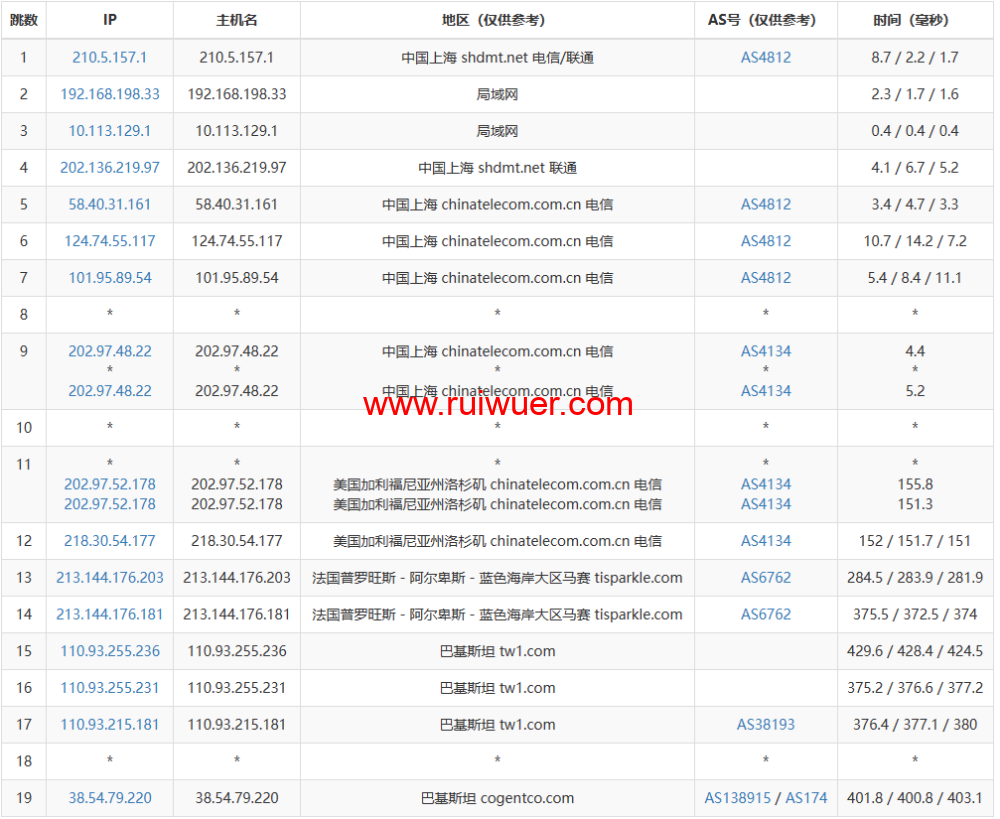Viewport: 1000px width, 819px height.
Task: Open the AS38193 link
Action: pos(765,725)
